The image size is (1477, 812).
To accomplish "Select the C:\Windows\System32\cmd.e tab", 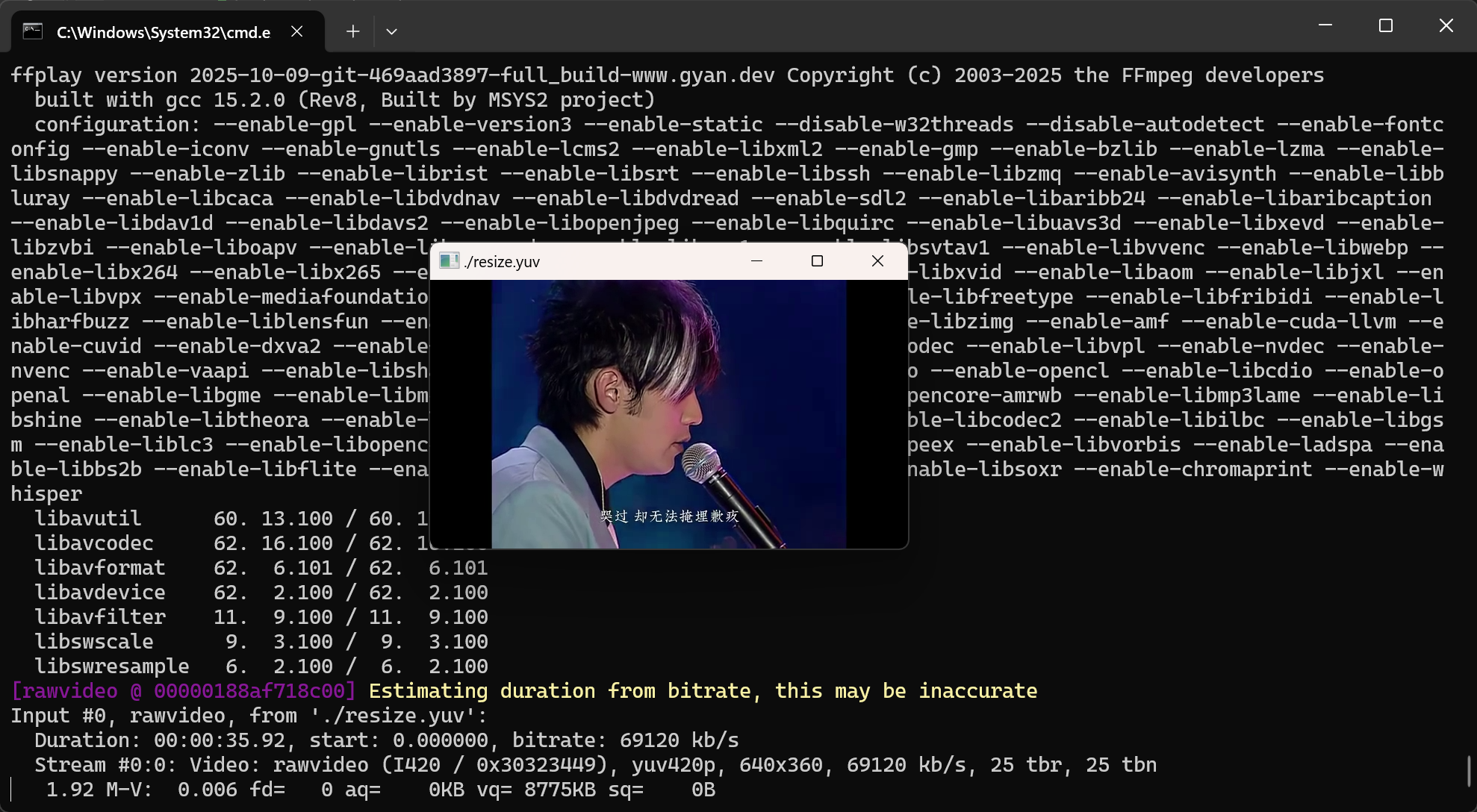I will [x=163, y=32].
